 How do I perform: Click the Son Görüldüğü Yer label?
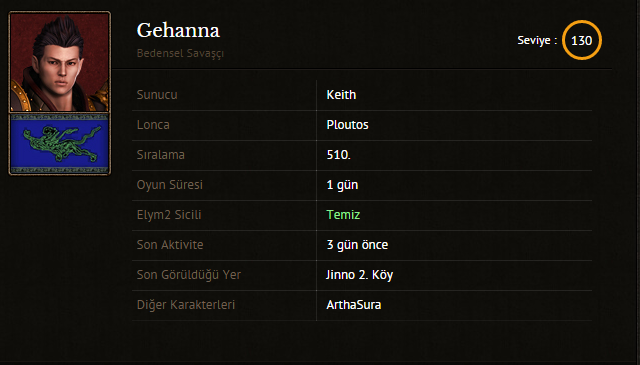click(189, 275)
